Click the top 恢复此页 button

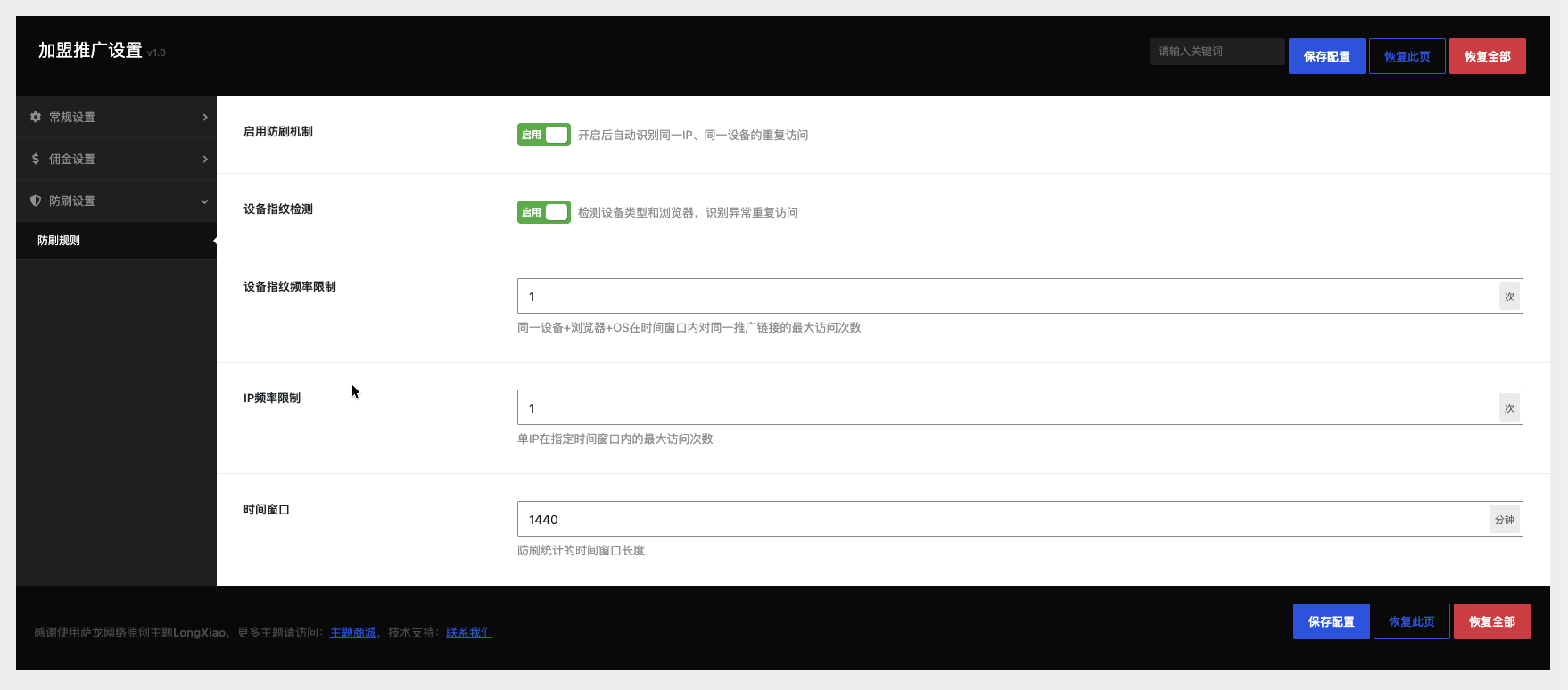[1407, 56]
